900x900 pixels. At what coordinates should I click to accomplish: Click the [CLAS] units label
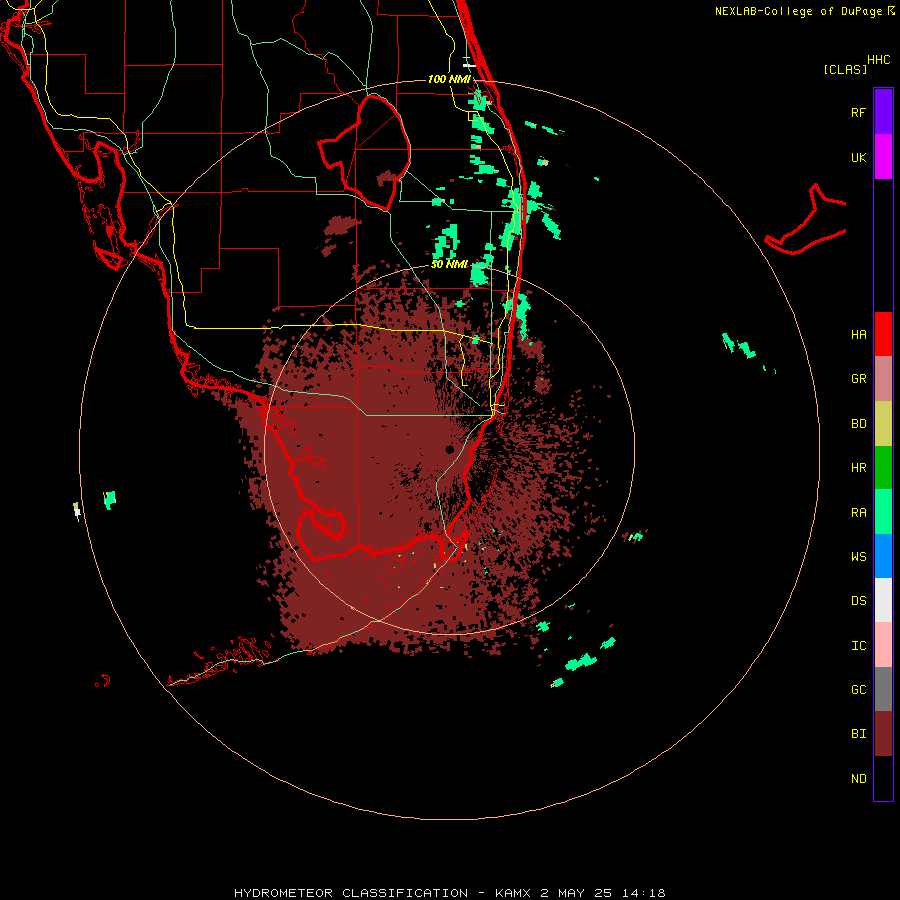coord(844,69)
